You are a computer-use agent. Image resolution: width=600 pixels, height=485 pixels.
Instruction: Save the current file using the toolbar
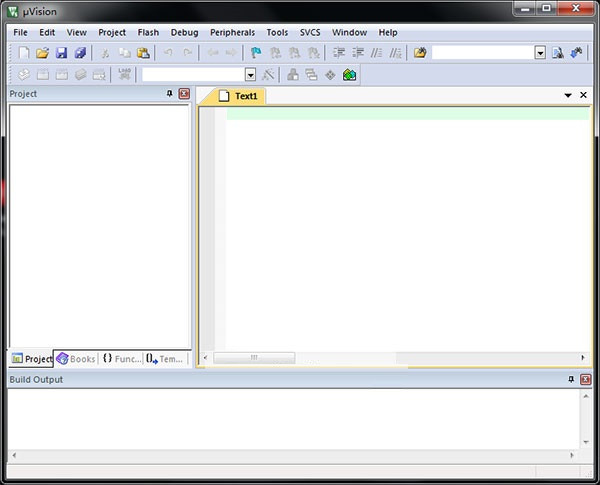61,53
